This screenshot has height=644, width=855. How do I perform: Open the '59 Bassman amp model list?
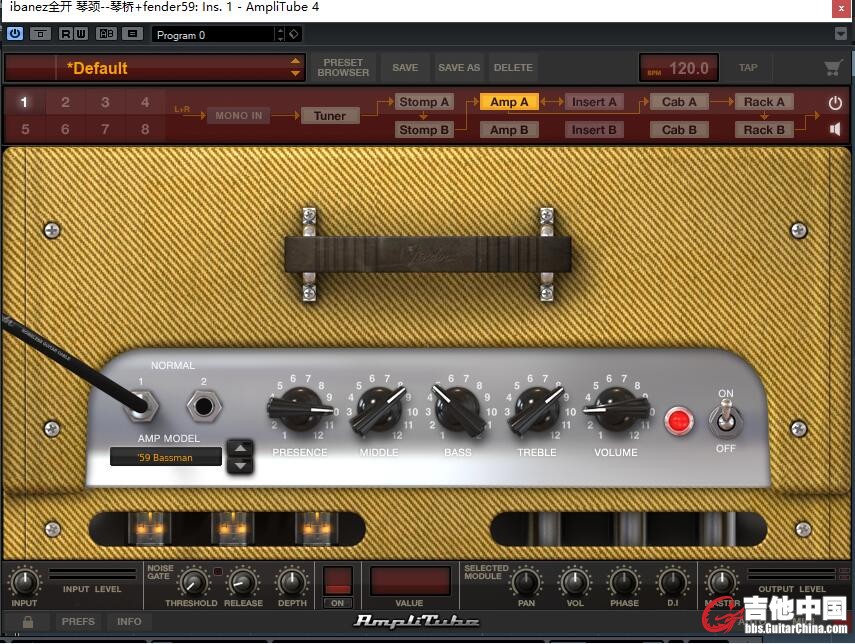click(166, 457)
